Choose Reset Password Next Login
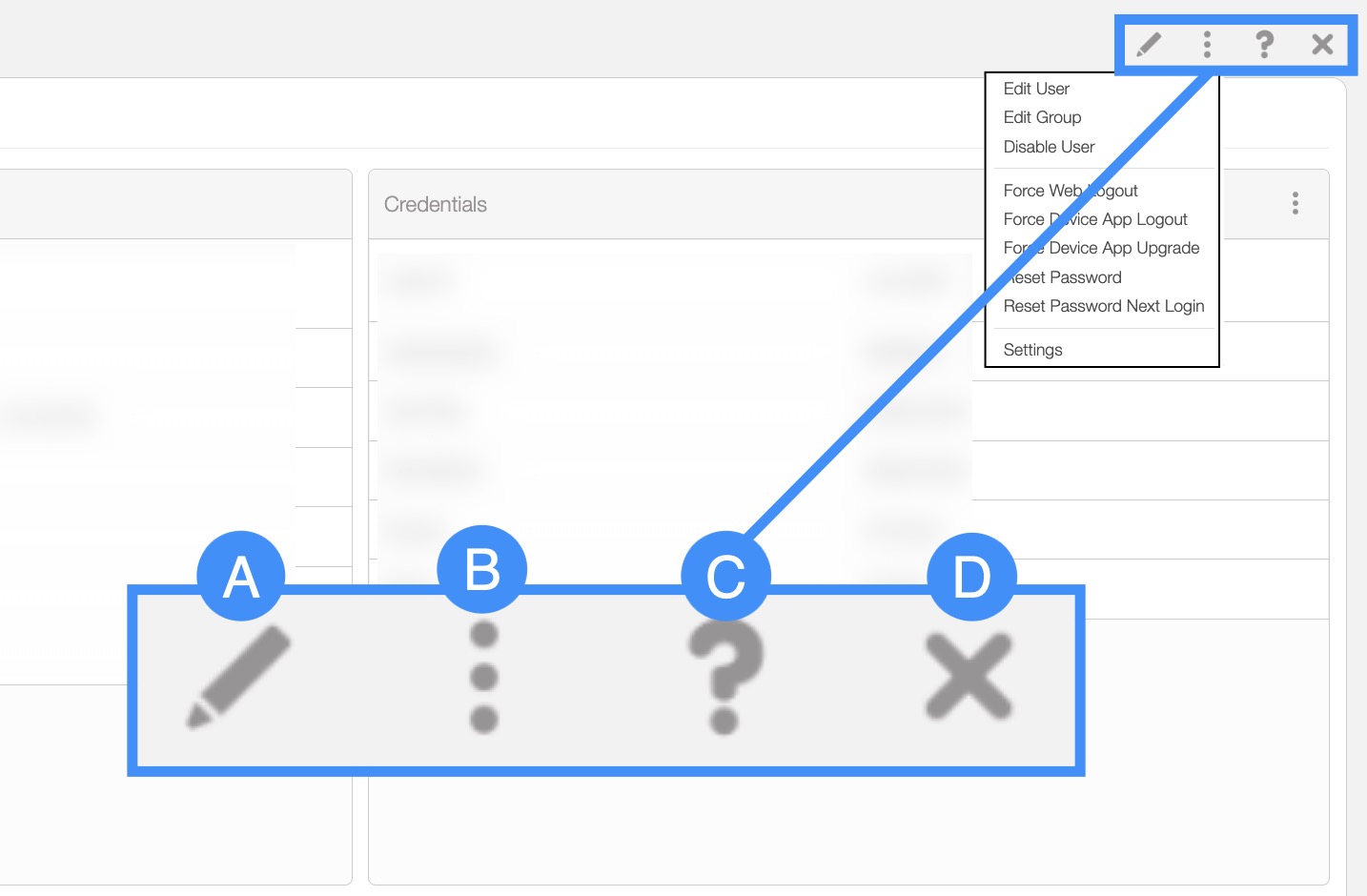This screenshot has height=896, width=1367. pyautogui.click(x=1104, y=306)
